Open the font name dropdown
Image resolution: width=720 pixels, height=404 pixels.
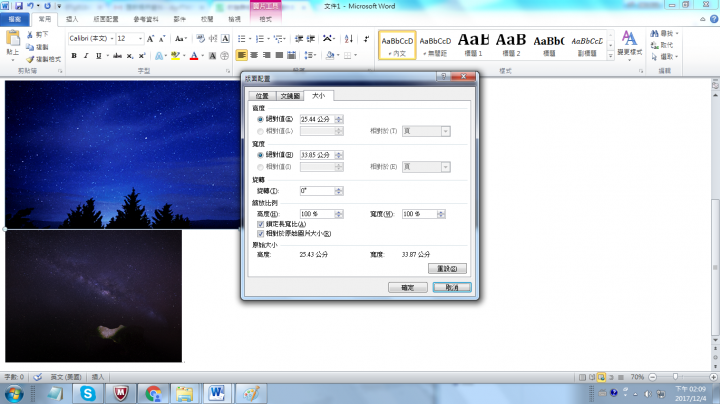click(112, 39)
